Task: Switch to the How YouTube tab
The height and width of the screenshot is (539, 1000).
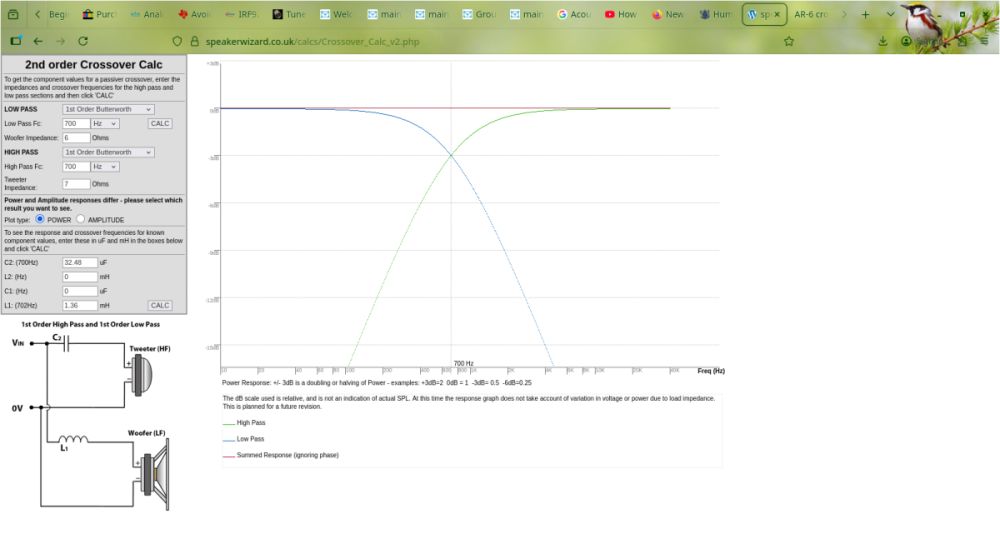Action: [622, 14]
